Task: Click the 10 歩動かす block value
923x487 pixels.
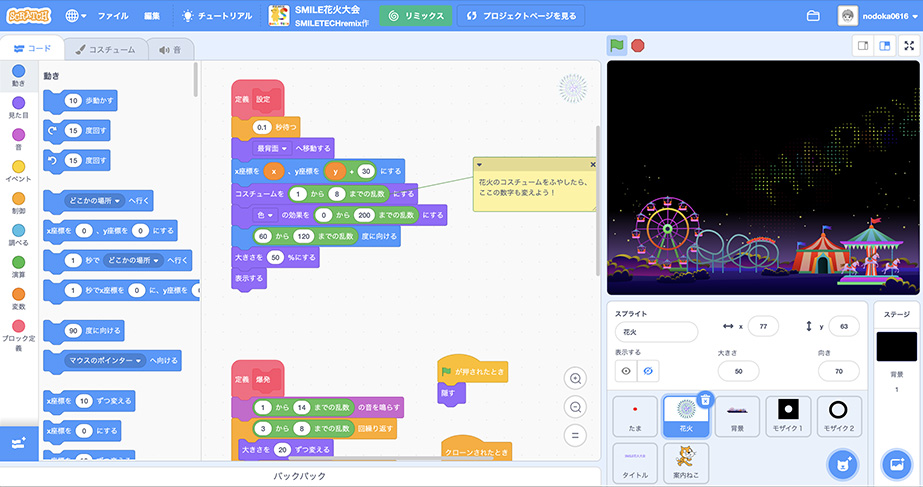Action: pos(73,101)
